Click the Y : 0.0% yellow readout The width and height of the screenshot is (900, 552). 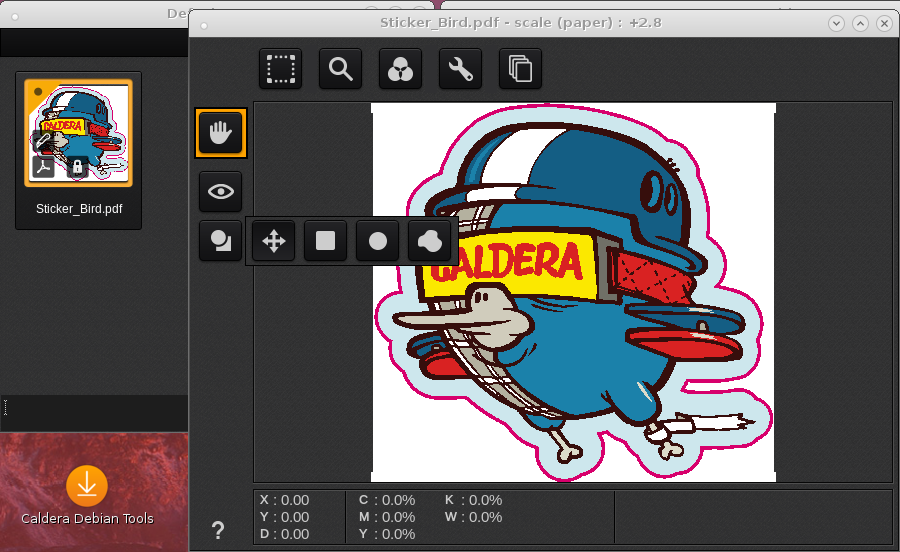coord(387,534)
